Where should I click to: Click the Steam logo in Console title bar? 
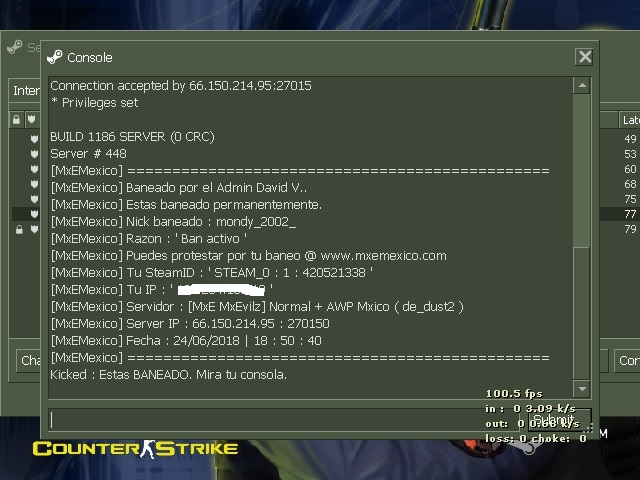click(55, 57)
